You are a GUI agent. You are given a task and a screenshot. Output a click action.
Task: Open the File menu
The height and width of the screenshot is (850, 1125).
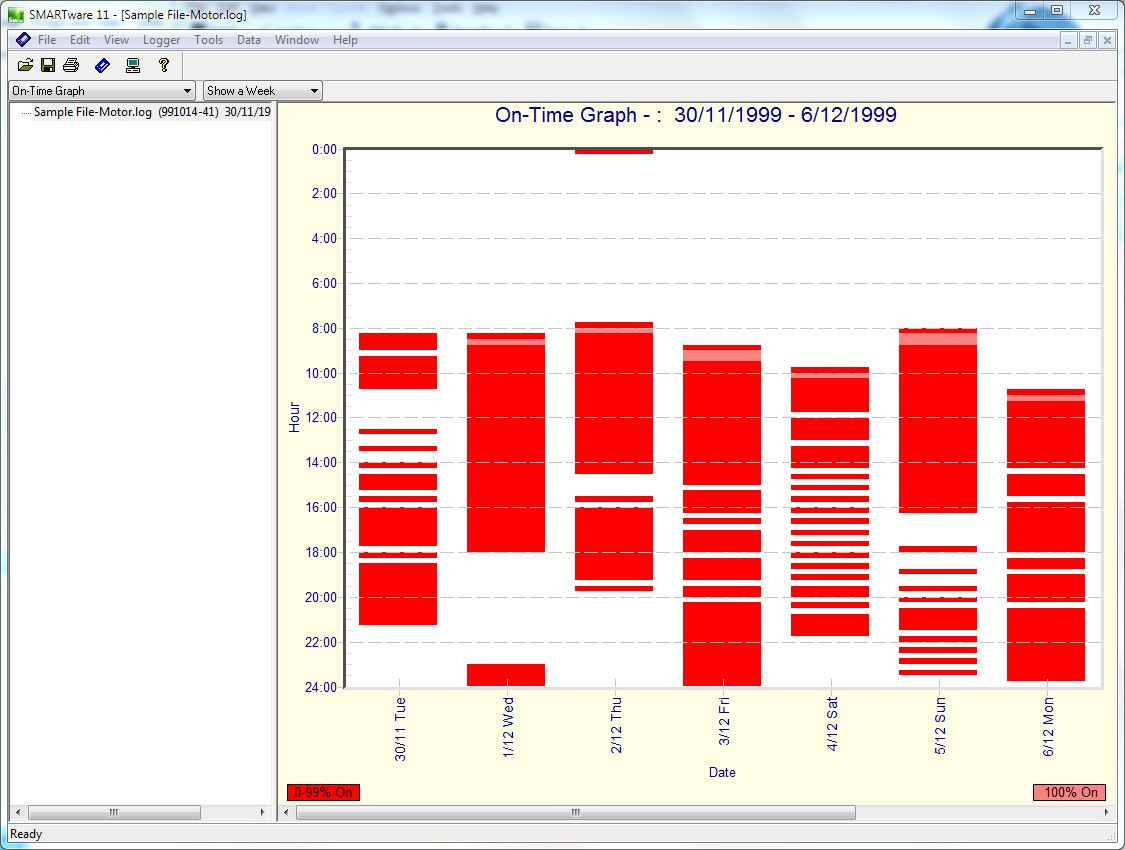[47, 40]
